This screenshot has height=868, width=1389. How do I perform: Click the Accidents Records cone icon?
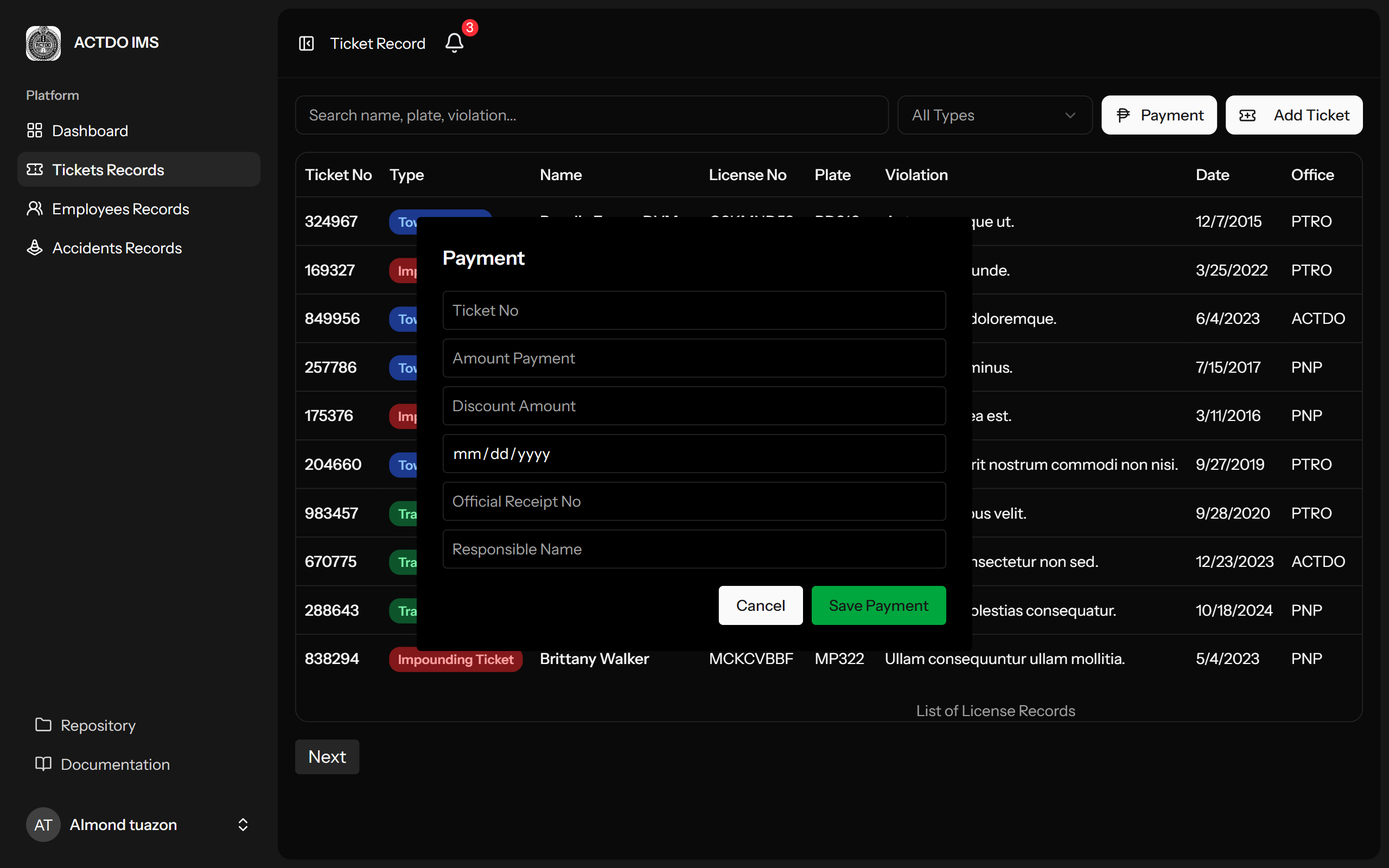(35, 247)
